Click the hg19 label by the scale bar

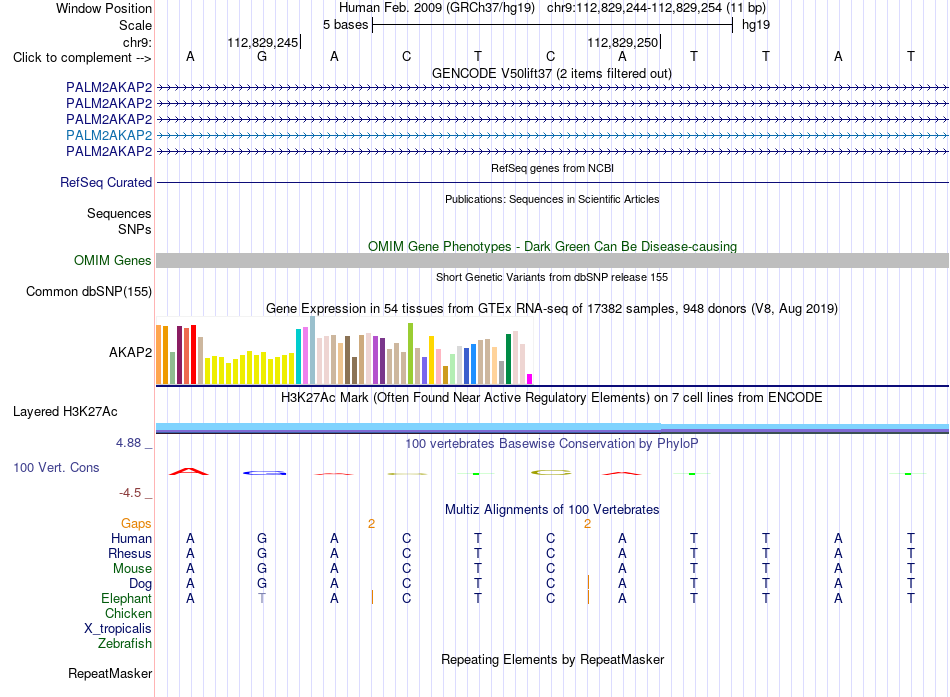[756, 25]
